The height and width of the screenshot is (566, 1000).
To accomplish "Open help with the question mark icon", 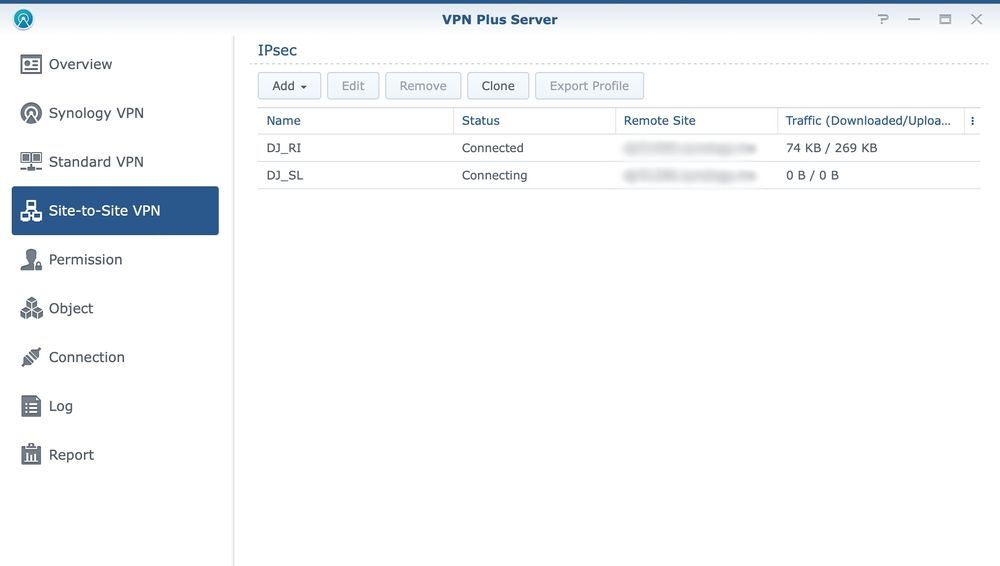I will [x=883, y=19].
